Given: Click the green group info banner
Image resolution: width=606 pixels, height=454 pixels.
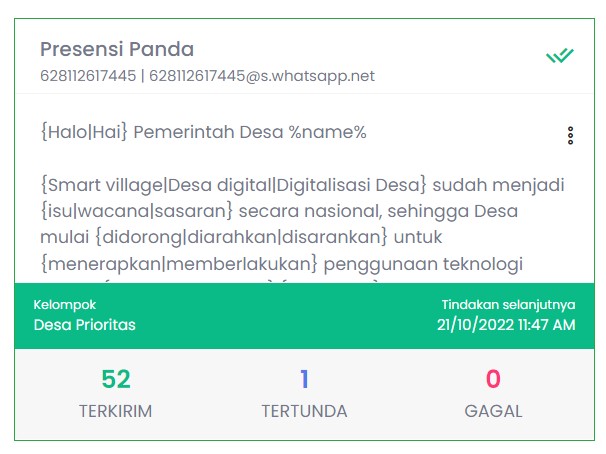Looking at the screenshot, I should coord(305,316).
